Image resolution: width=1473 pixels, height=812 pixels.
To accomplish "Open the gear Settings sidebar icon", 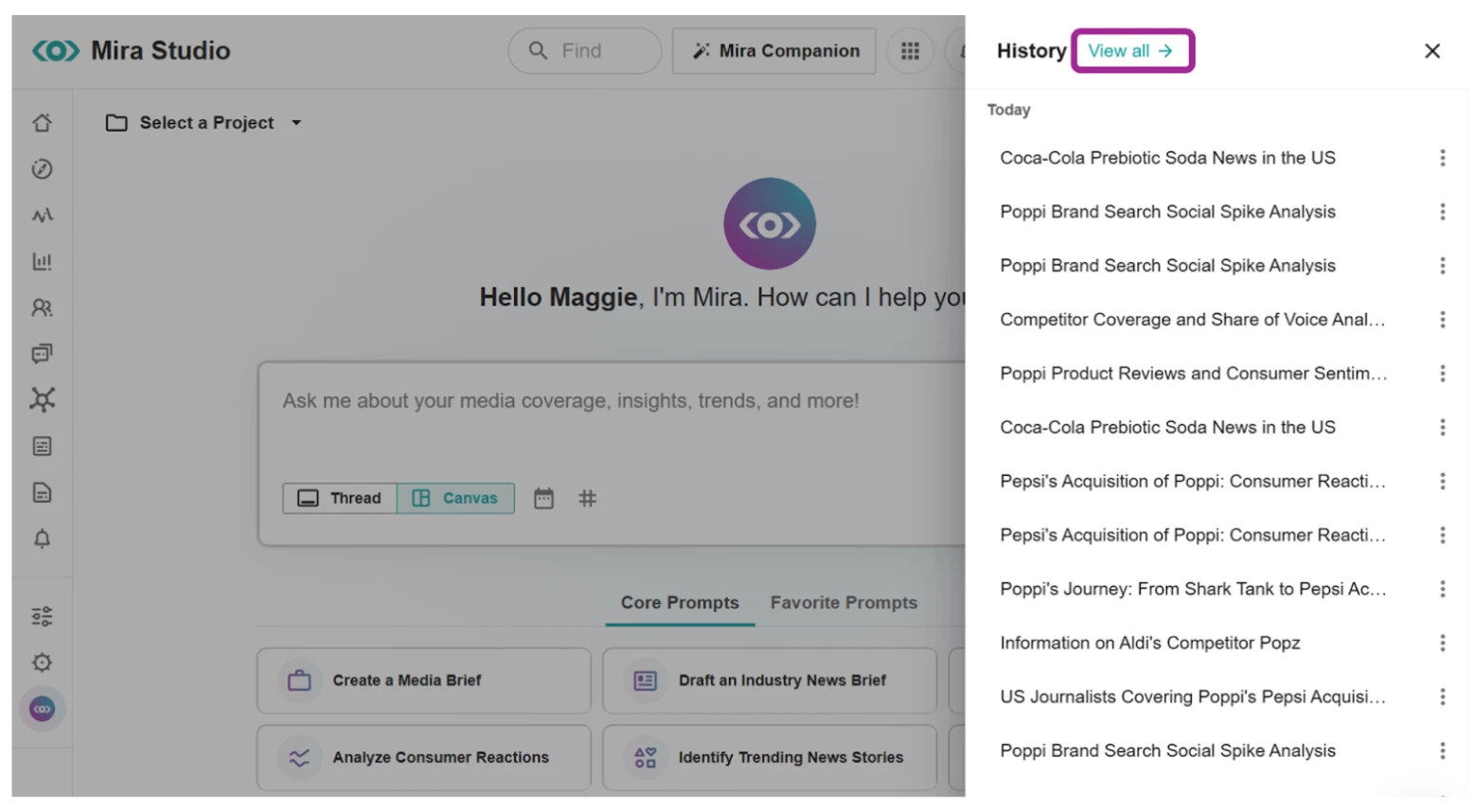I will (42, 662).
